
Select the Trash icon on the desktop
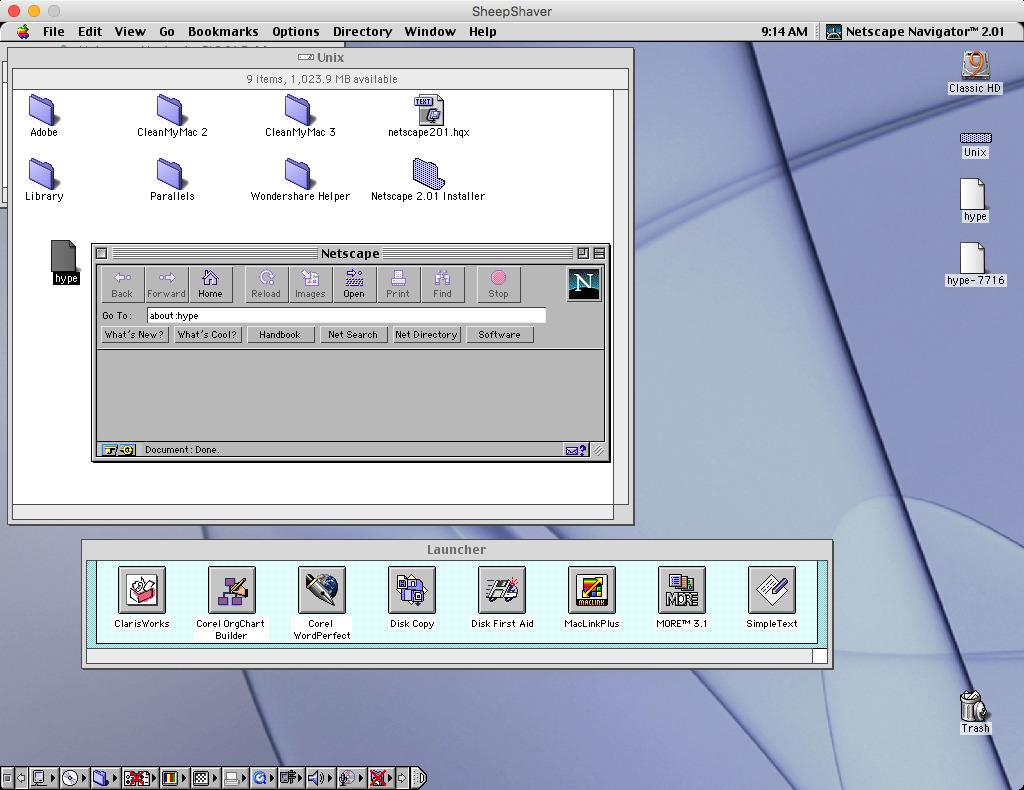(x=974, y=706)
